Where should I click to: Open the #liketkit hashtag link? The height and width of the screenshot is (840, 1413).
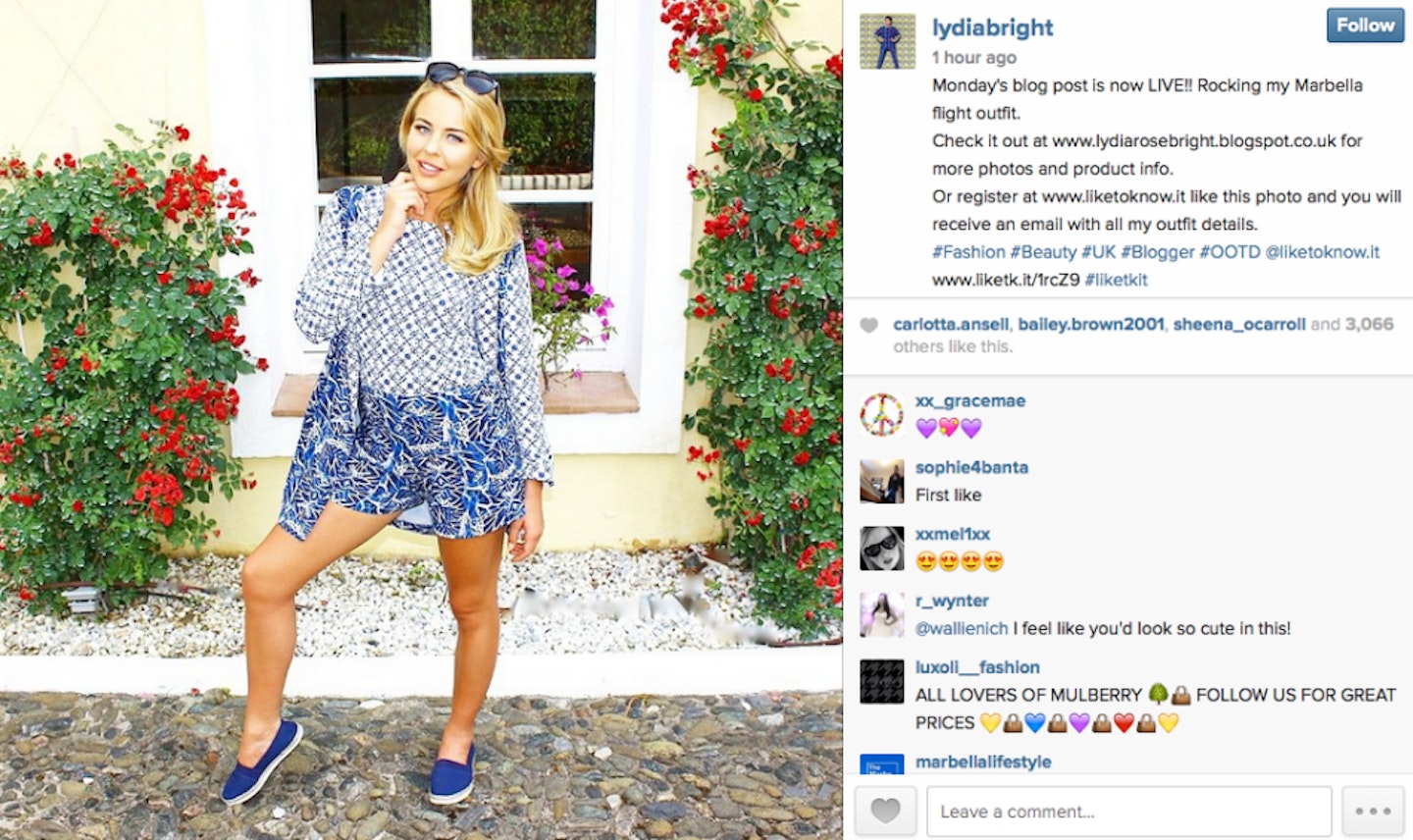1116,280
